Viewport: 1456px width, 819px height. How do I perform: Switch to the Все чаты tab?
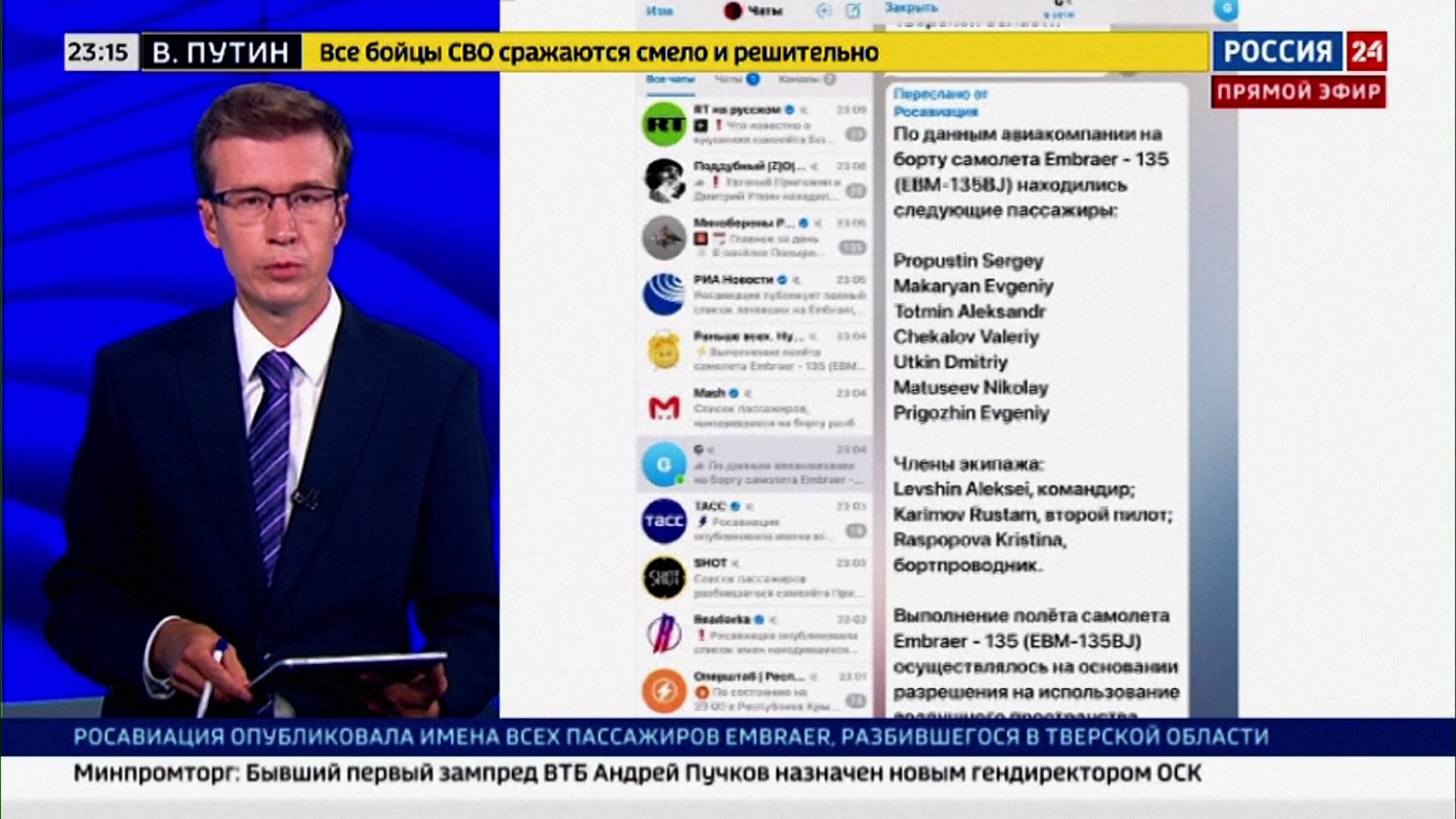tap(670, 80)
